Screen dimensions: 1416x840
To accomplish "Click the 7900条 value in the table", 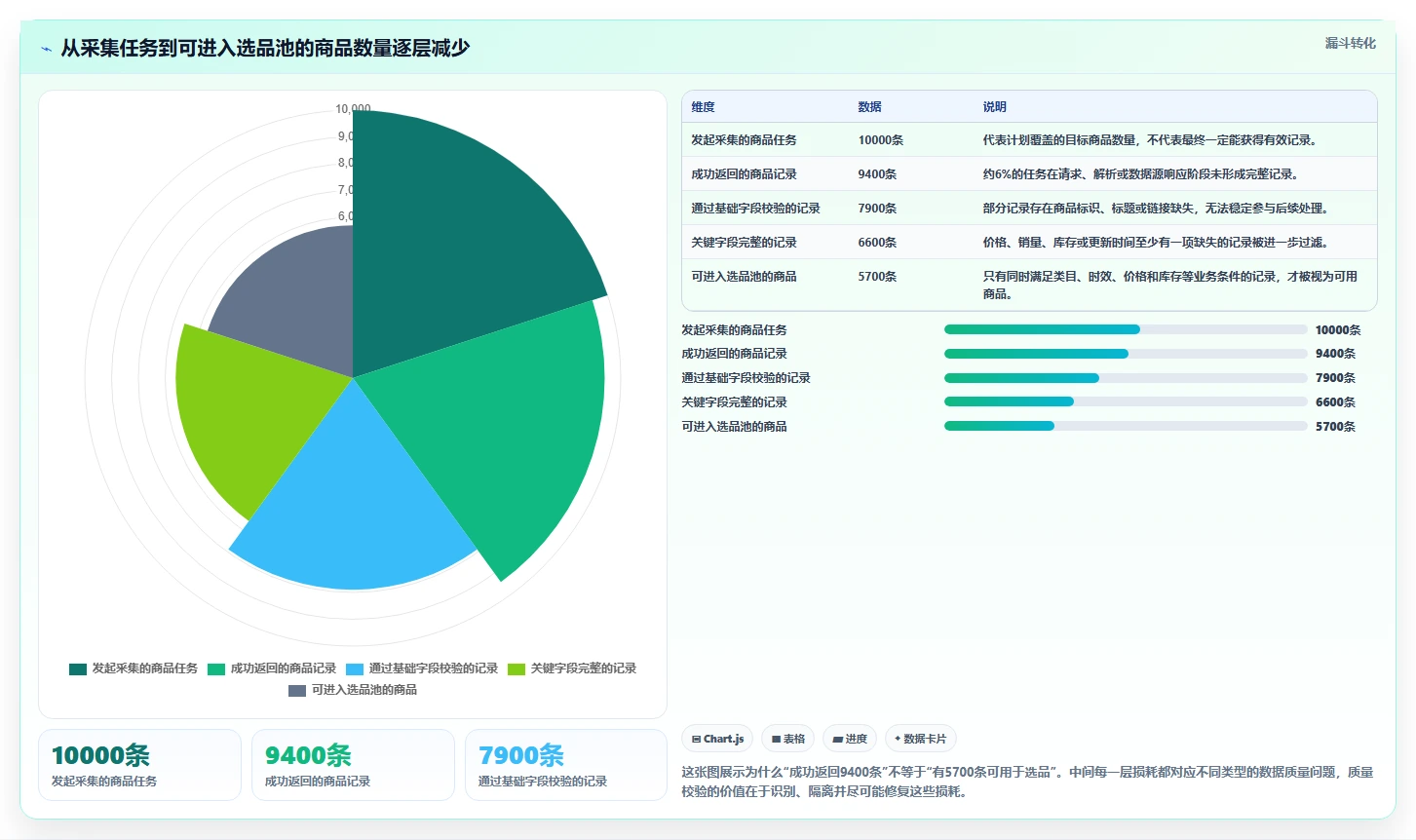I will click(x=877, y=209).
